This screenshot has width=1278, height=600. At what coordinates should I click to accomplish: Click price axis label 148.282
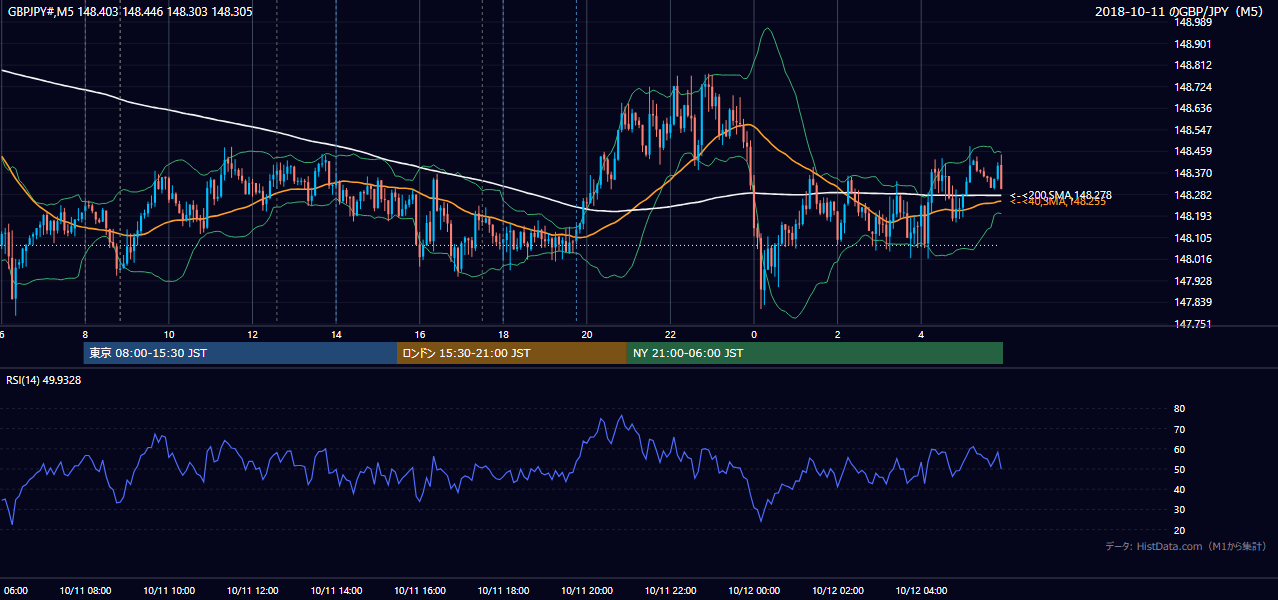(x=1192, y=195)
